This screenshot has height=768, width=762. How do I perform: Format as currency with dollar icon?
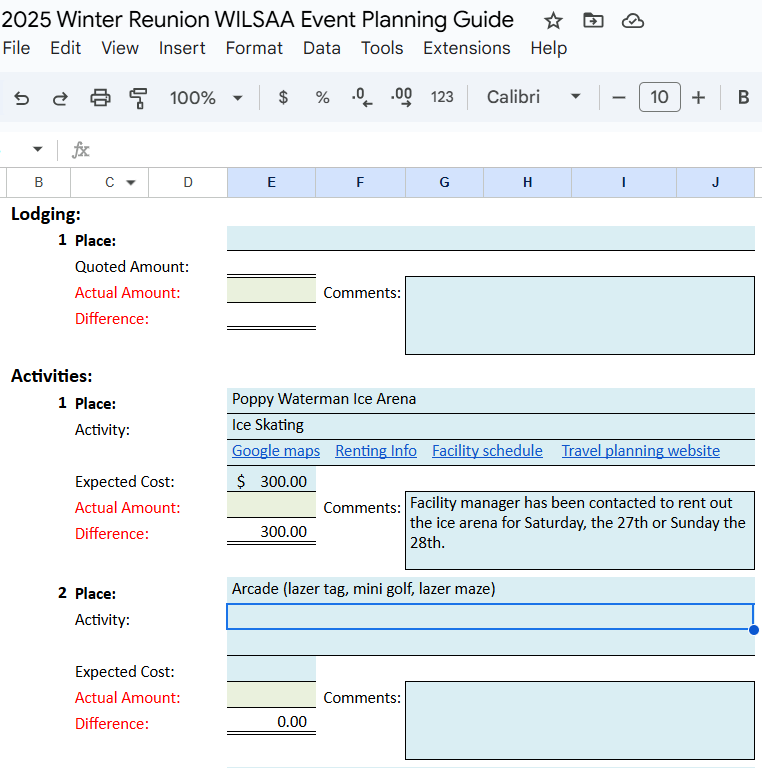(x=283, y=97)
